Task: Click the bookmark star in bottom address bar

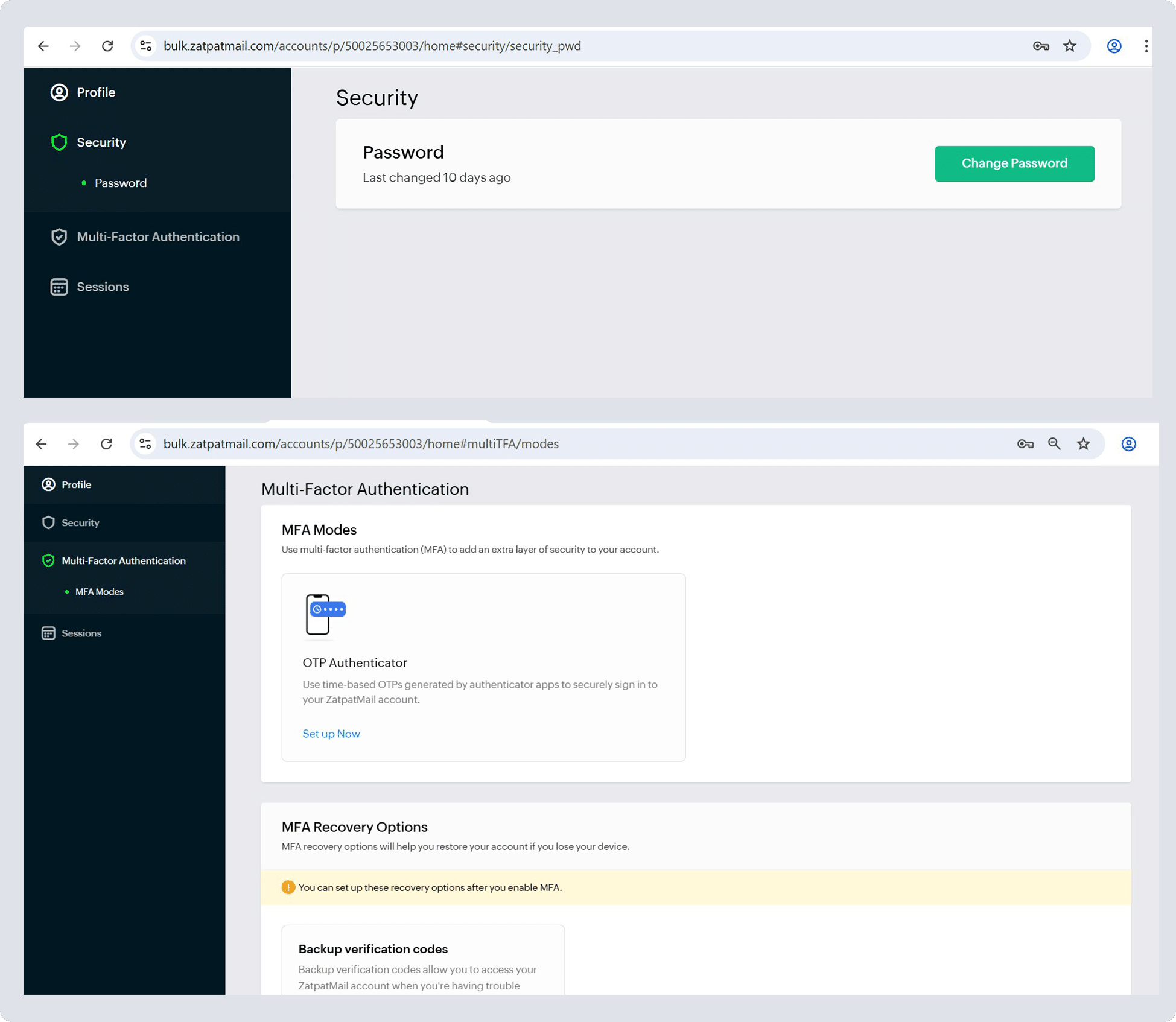Action: coord(1084,444)
